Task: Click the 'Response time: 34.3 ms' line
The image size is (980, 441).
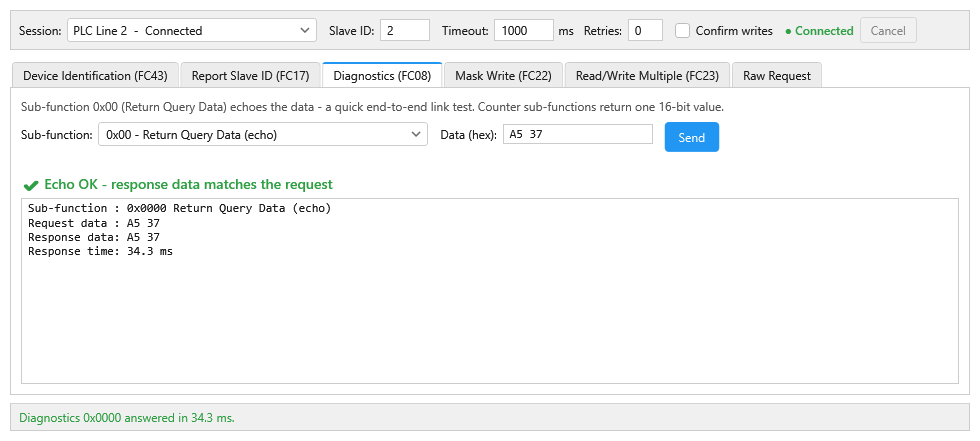Action: point(100,252)
